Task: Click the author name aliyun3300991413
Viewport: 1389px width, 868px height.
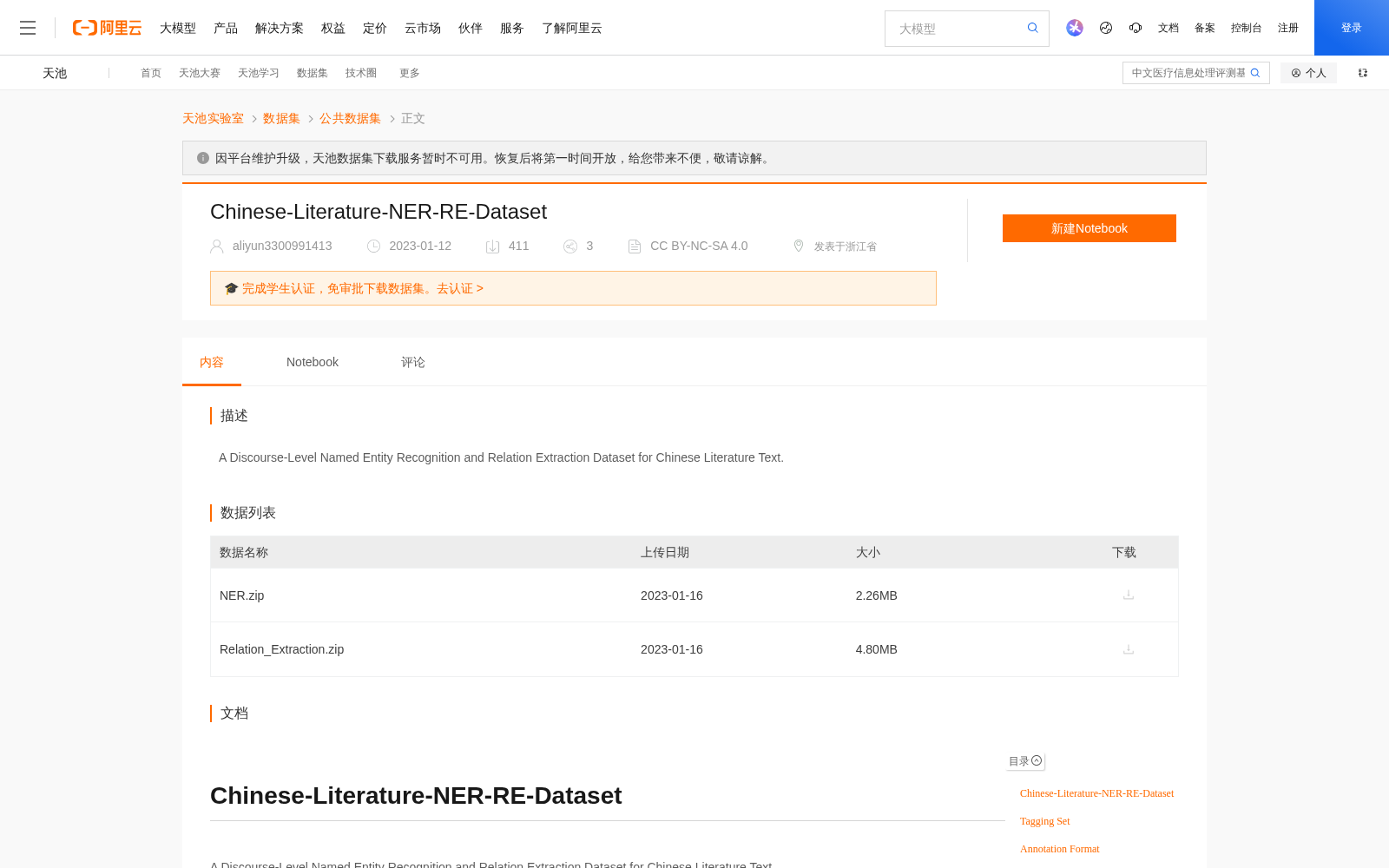Action: (x=282, y=246)
